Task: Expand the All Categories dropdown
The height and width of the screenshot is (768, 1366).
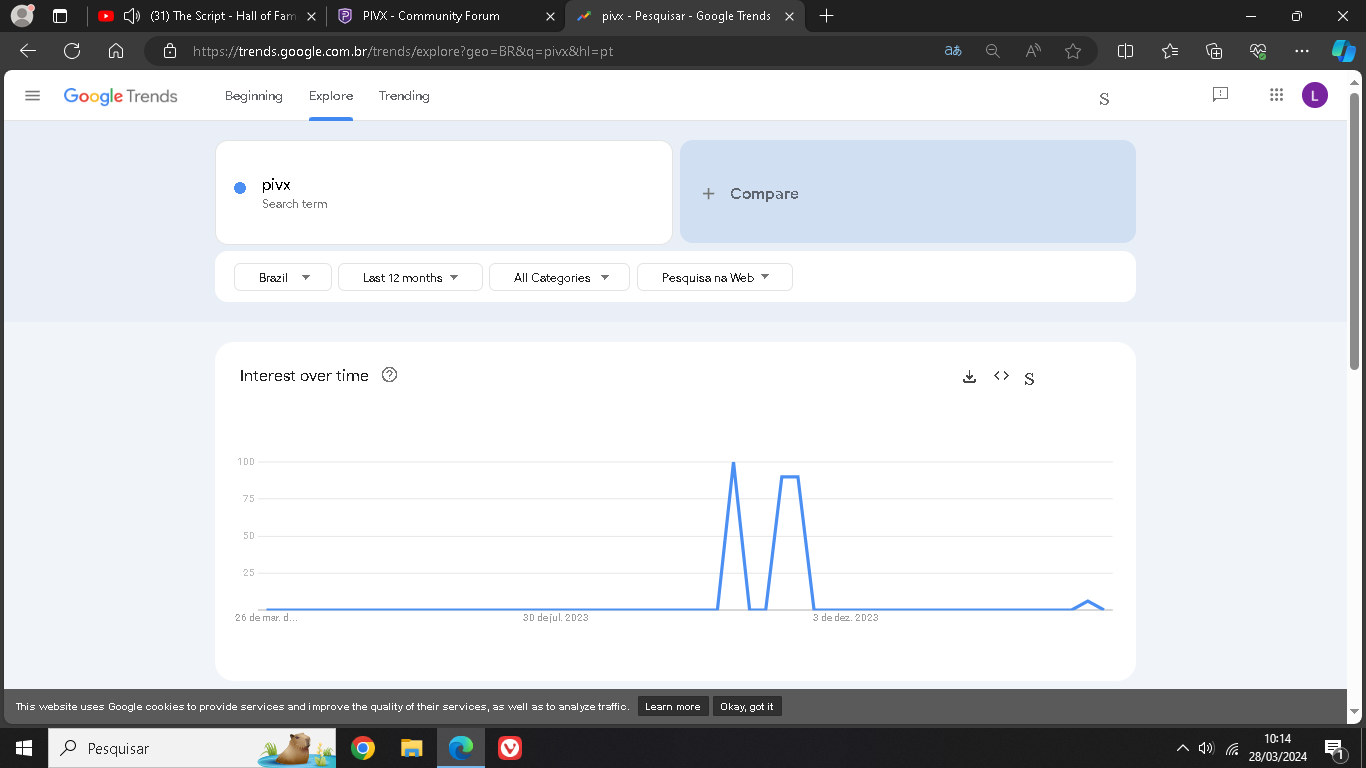Action: coord(559,277)
